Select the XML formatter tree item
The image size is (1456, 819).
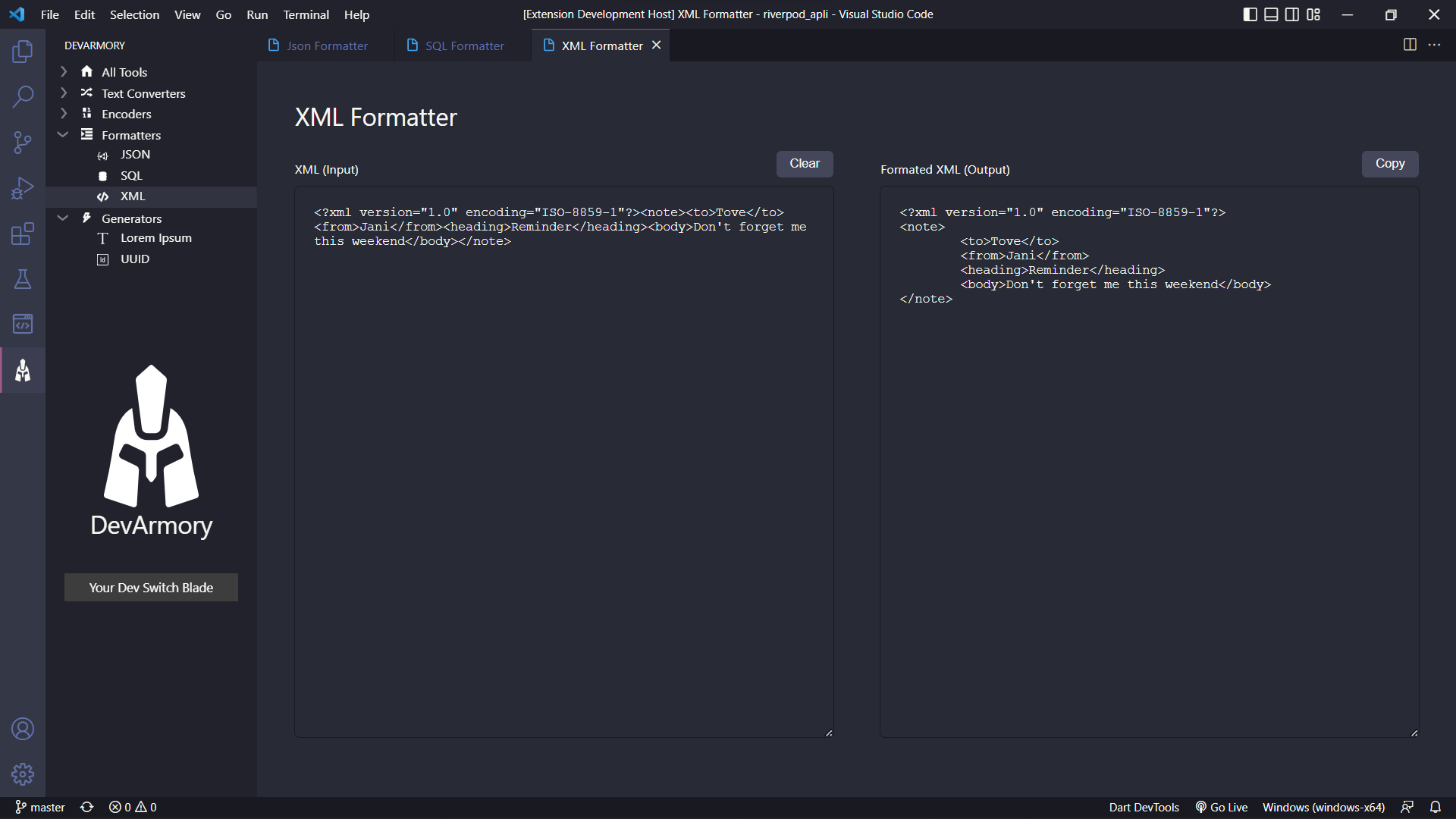pyautogui.click(x=151, y=196)
